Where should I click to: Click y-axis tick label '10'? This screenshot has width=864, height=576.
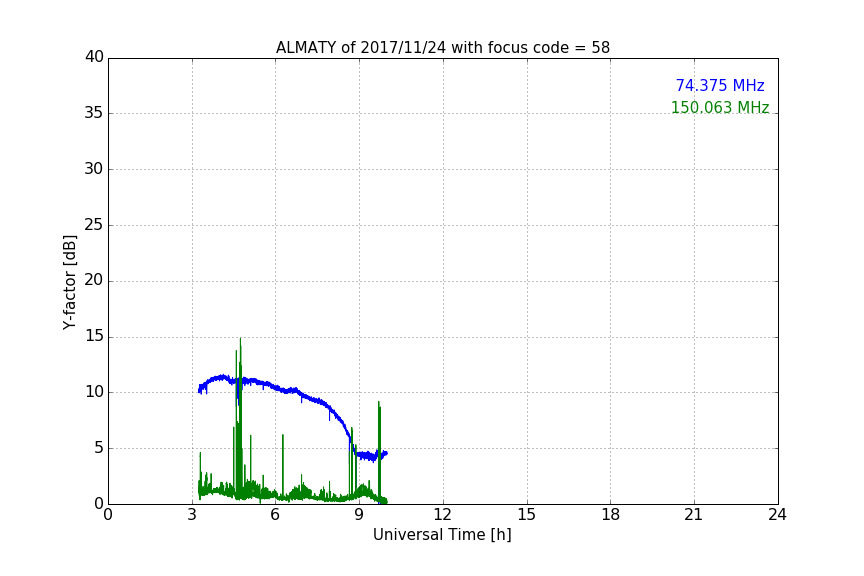click(94, 392)
